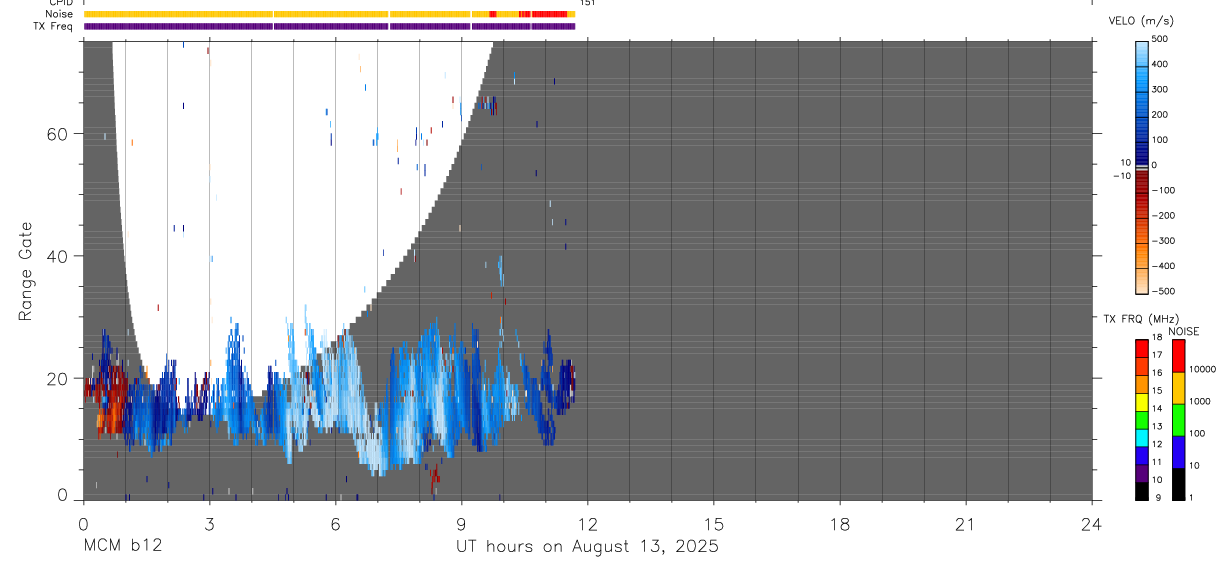The width and height of the screenshot is (1228, 567).
Task: Click the x-axis hour label 12
Action: pyautogui.click(x=587, y=524)
